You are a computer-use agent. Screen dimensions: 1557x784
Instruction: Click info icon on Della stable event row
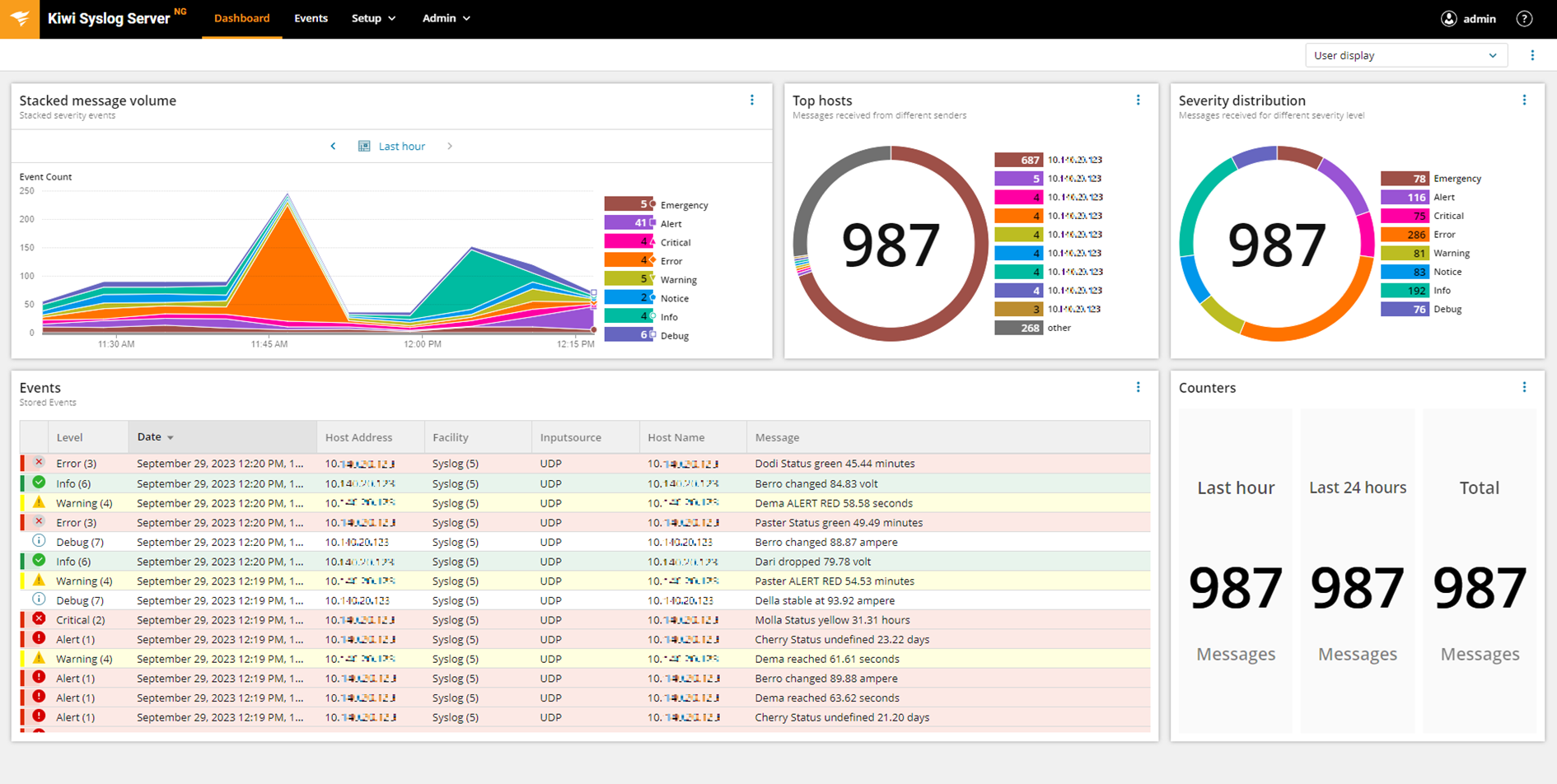point(39,600)
